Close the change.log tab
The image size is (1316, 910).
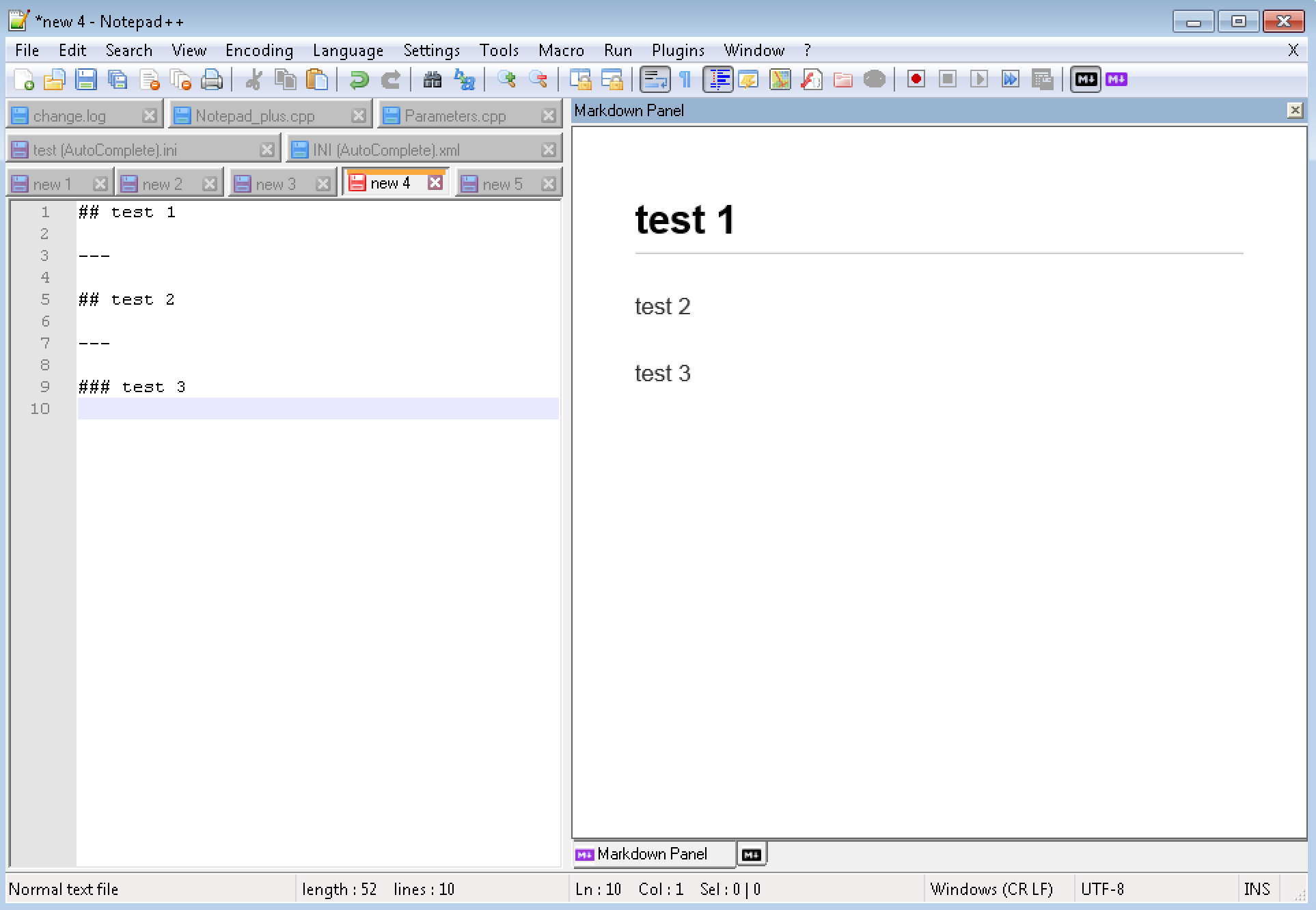149,115
